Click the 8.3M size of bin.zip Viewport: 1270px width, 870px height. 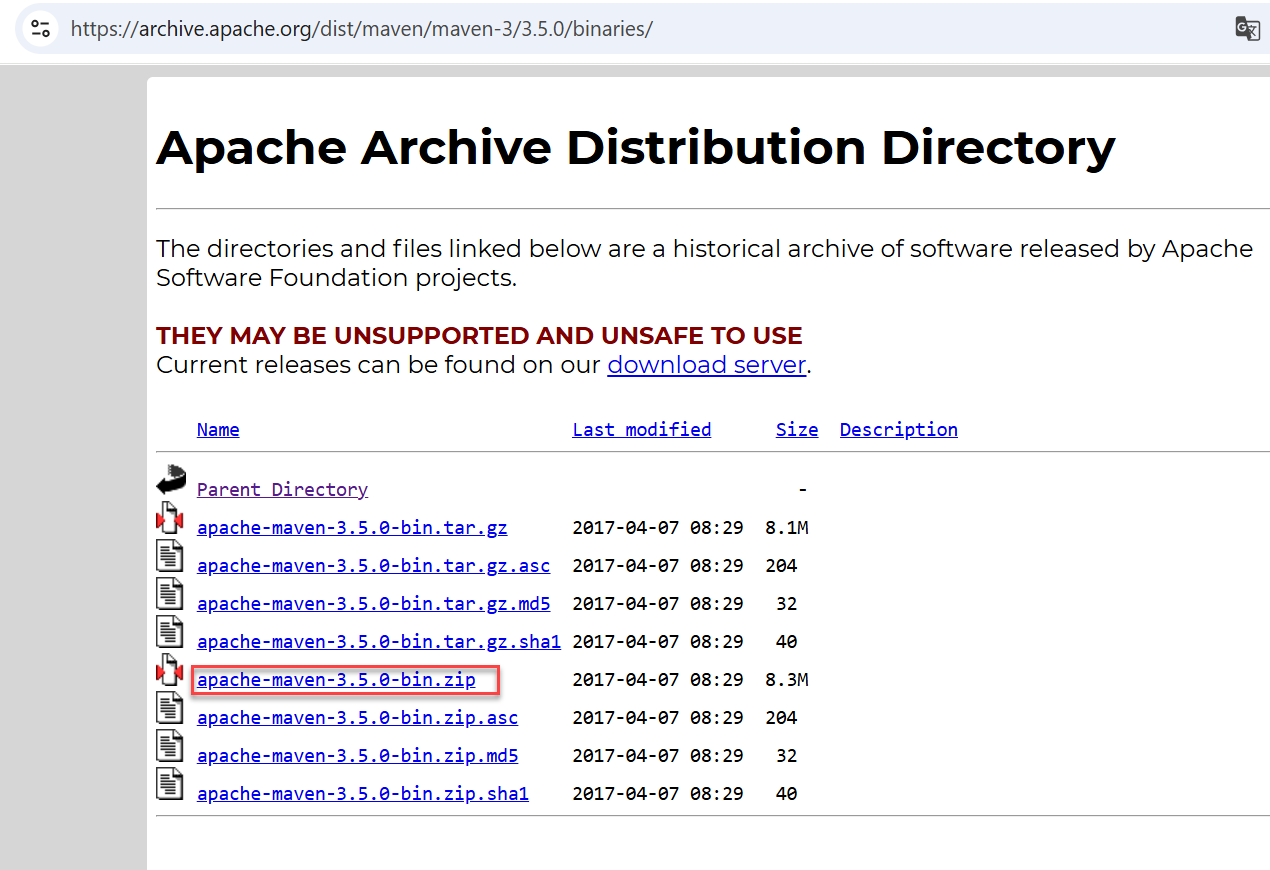pyautogui.click(x=787, y=680)
